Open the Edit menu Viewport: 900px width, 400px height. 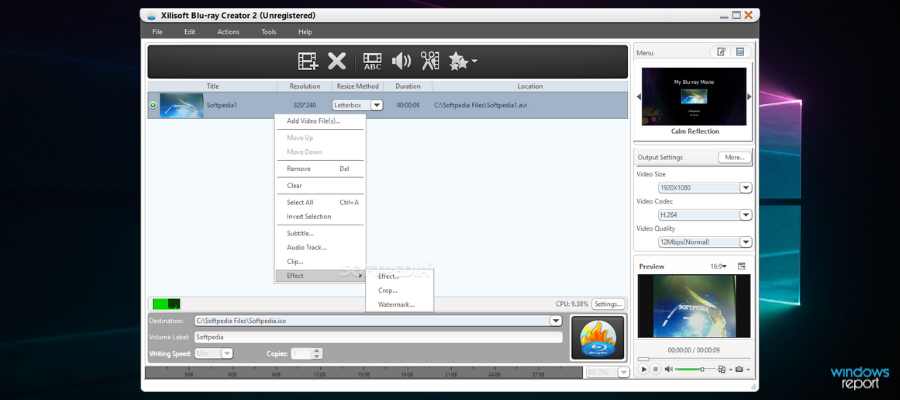(x=189, y=32)
